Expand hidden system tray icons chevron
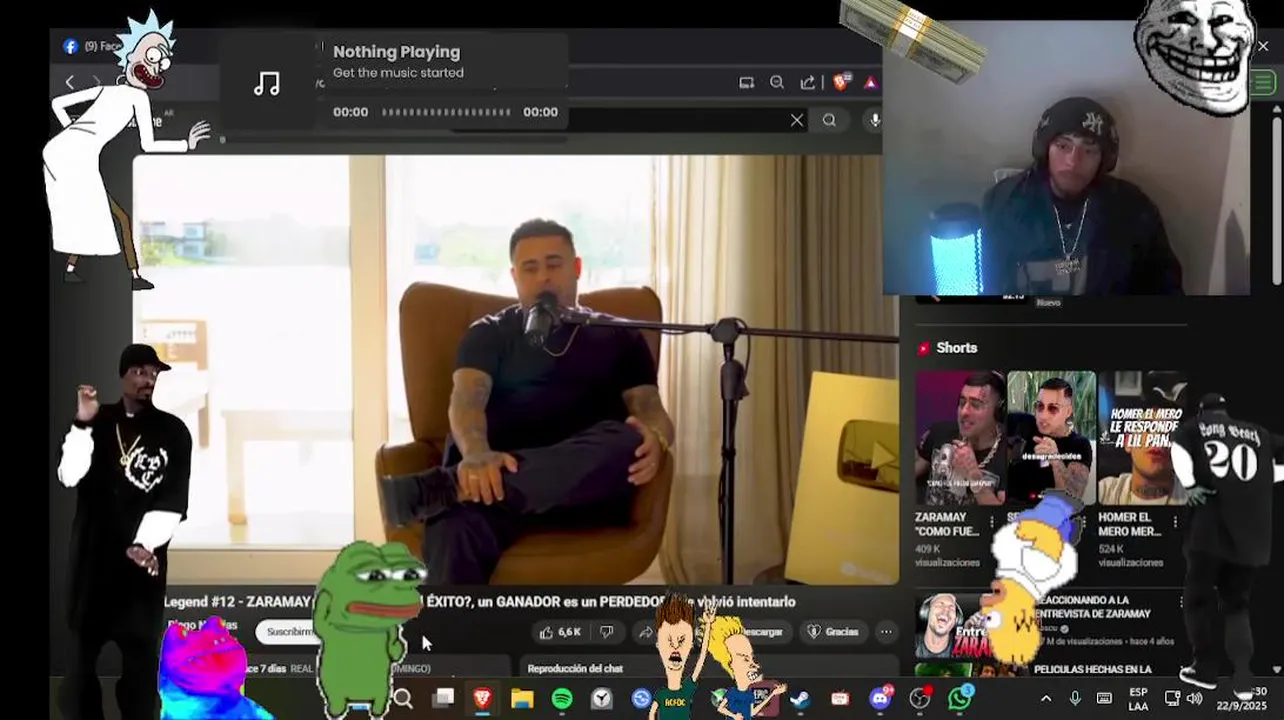The width and height of the screenshot is (1284, 720). point(1046,698)
